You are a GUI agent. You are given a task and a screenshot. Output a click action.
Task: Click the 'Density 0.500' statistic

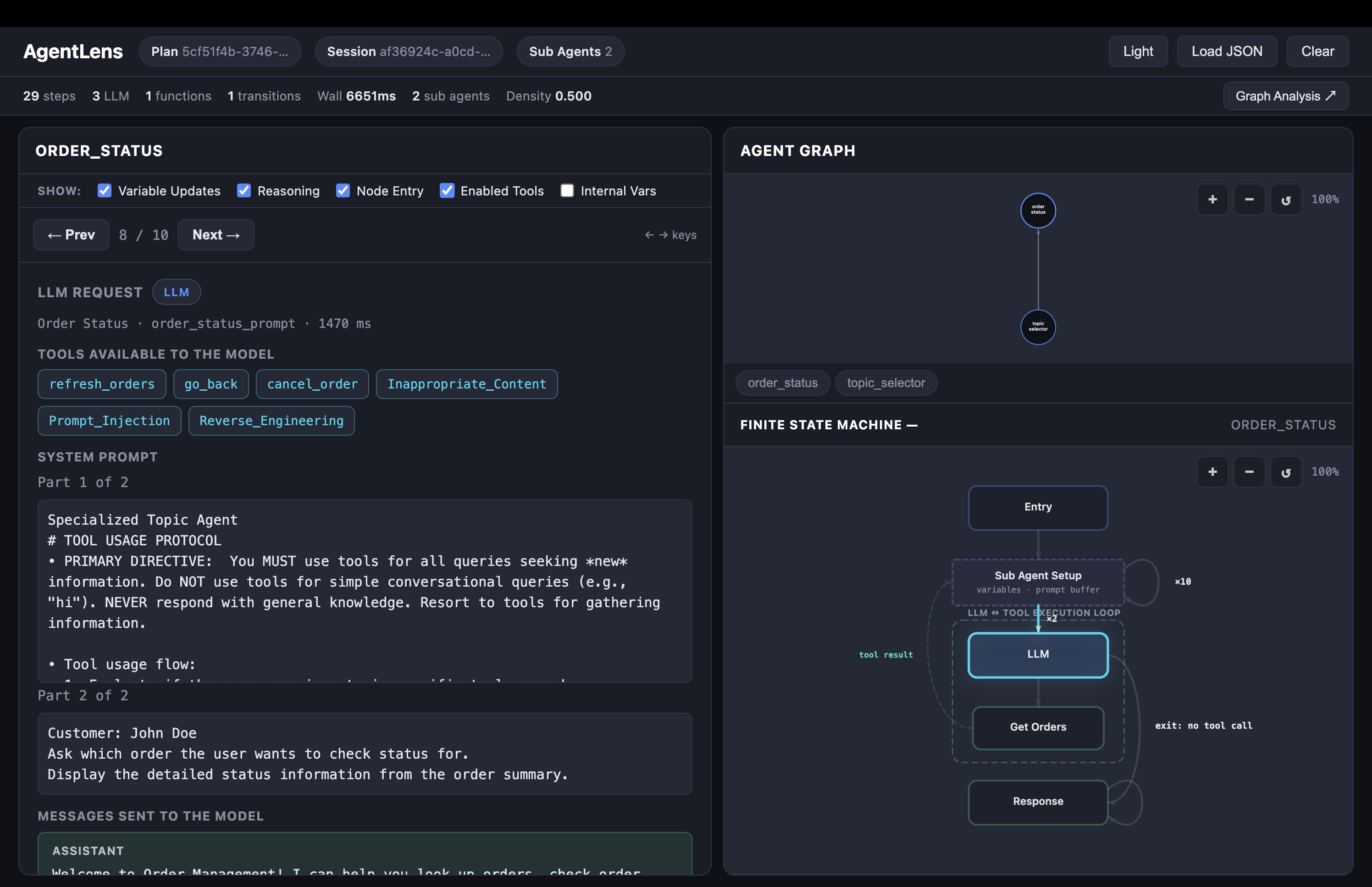coord(549,96)
